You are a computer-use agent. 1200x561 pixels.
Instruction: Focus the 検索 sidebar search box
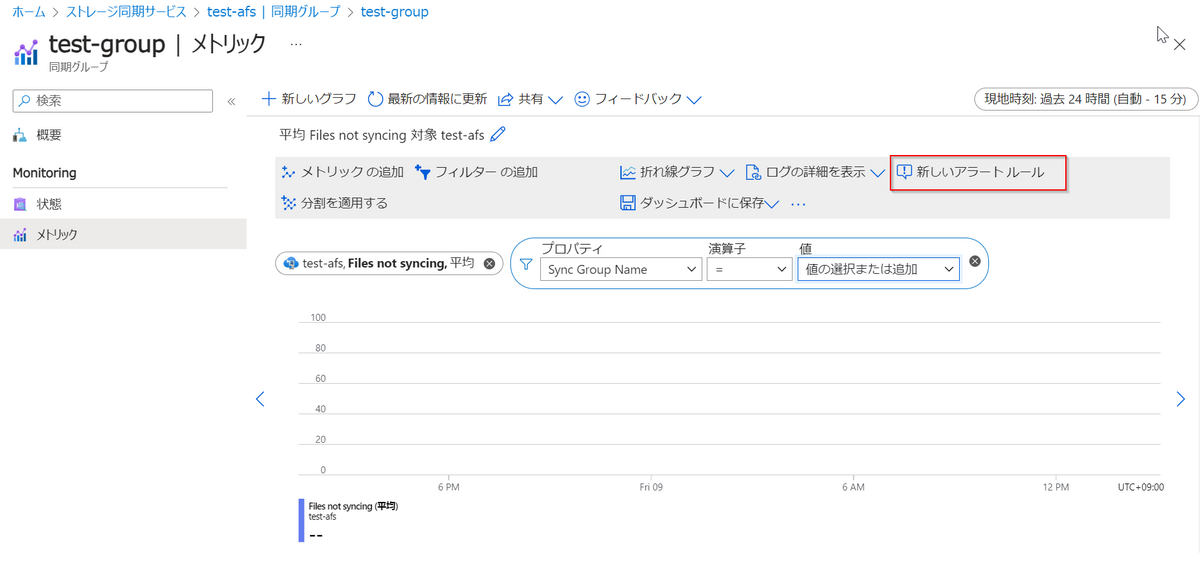(113, 101)
